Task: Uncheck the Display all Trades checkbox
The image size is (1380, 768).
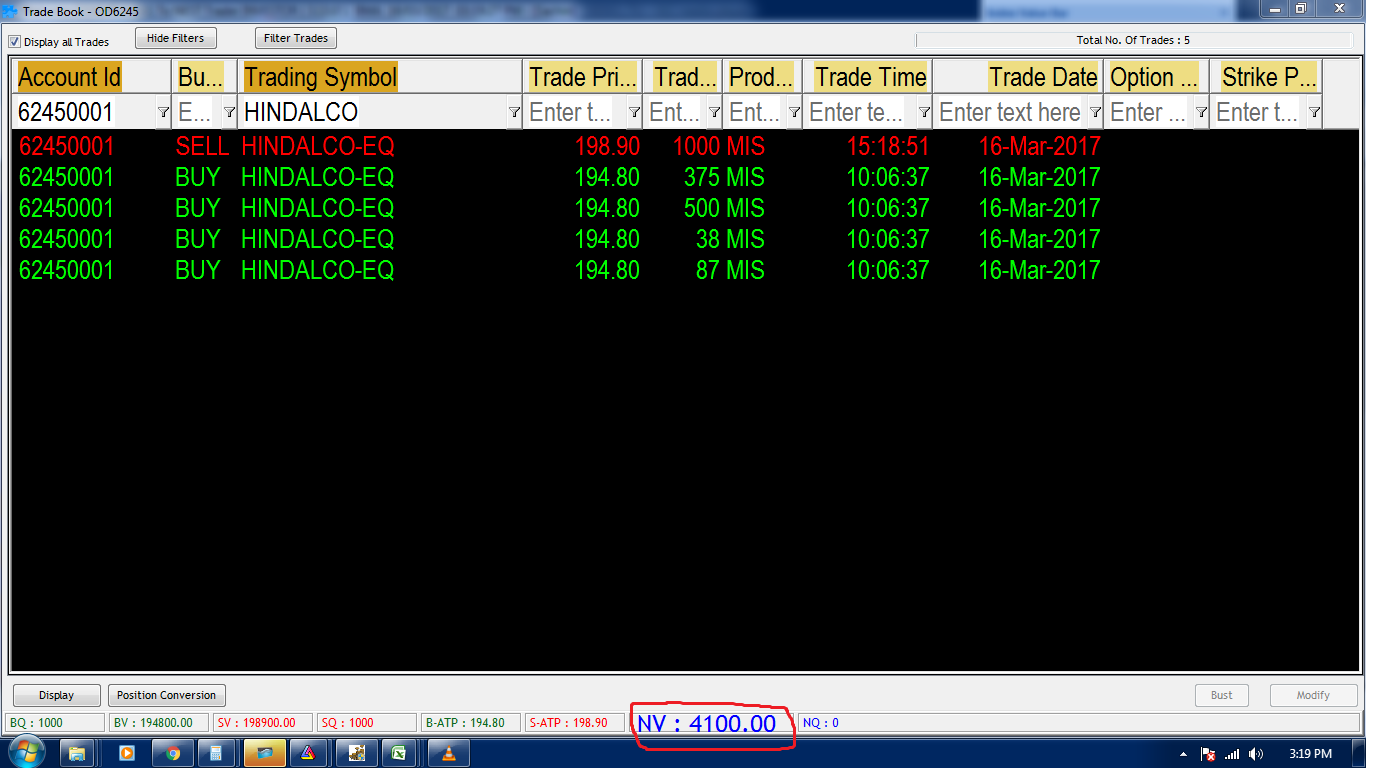Action: [x=15, y=42]
